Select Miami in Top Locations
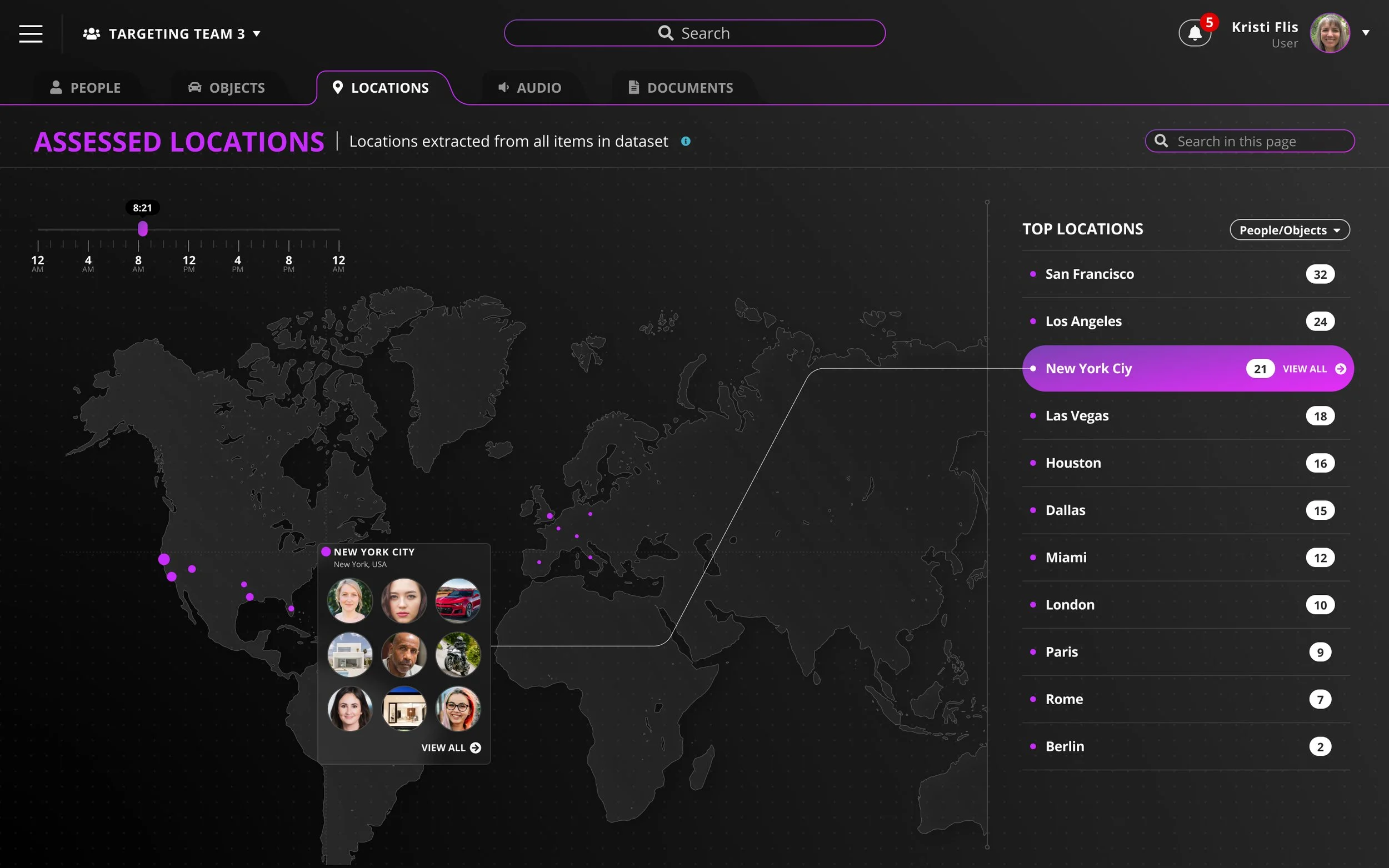This screenshot has height=868, width=1389. tap(1186, 558)
